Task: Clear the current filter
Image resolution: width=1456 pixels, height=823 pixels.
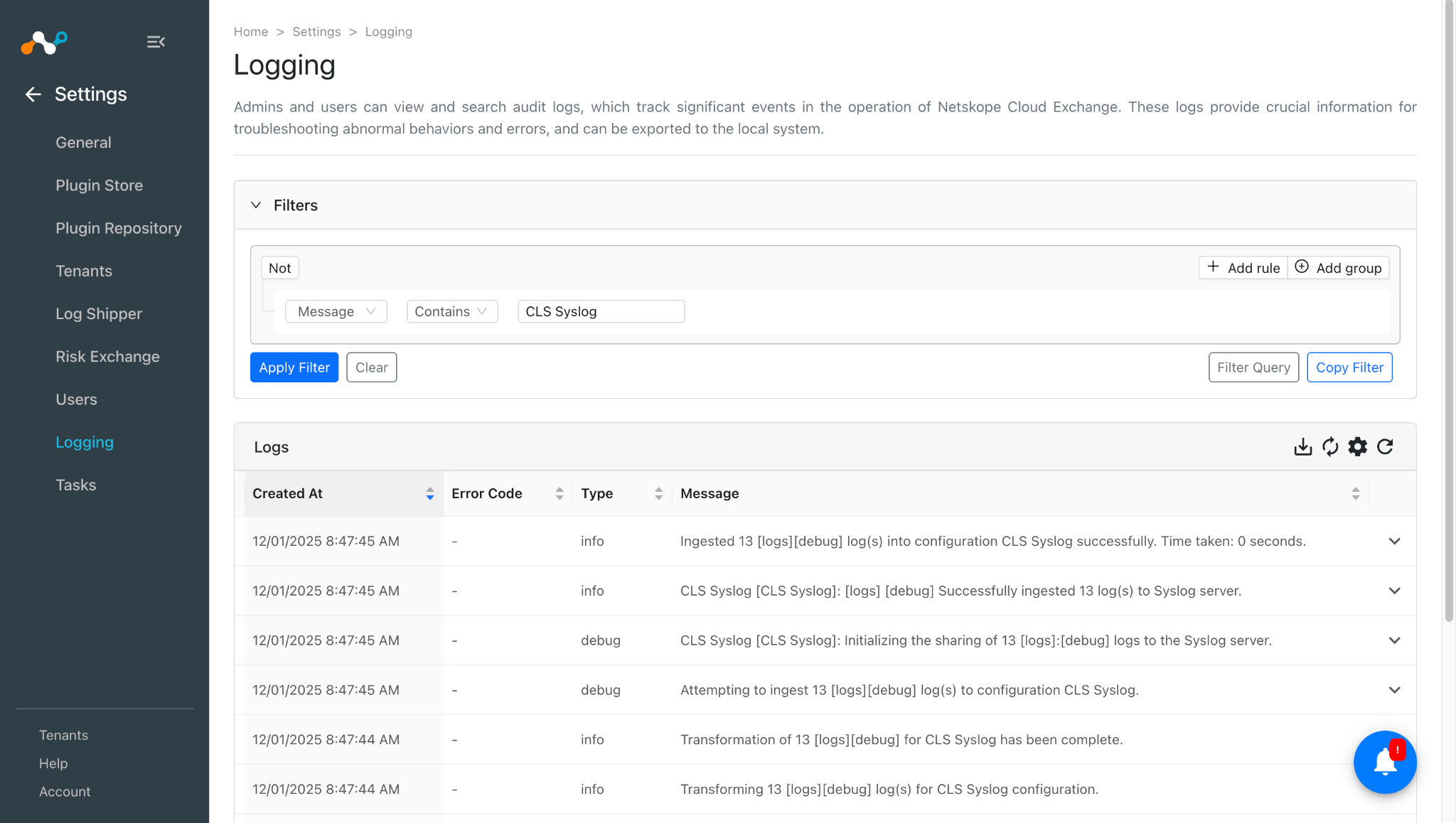Action: pyautogui.click(x=371, y=367)
